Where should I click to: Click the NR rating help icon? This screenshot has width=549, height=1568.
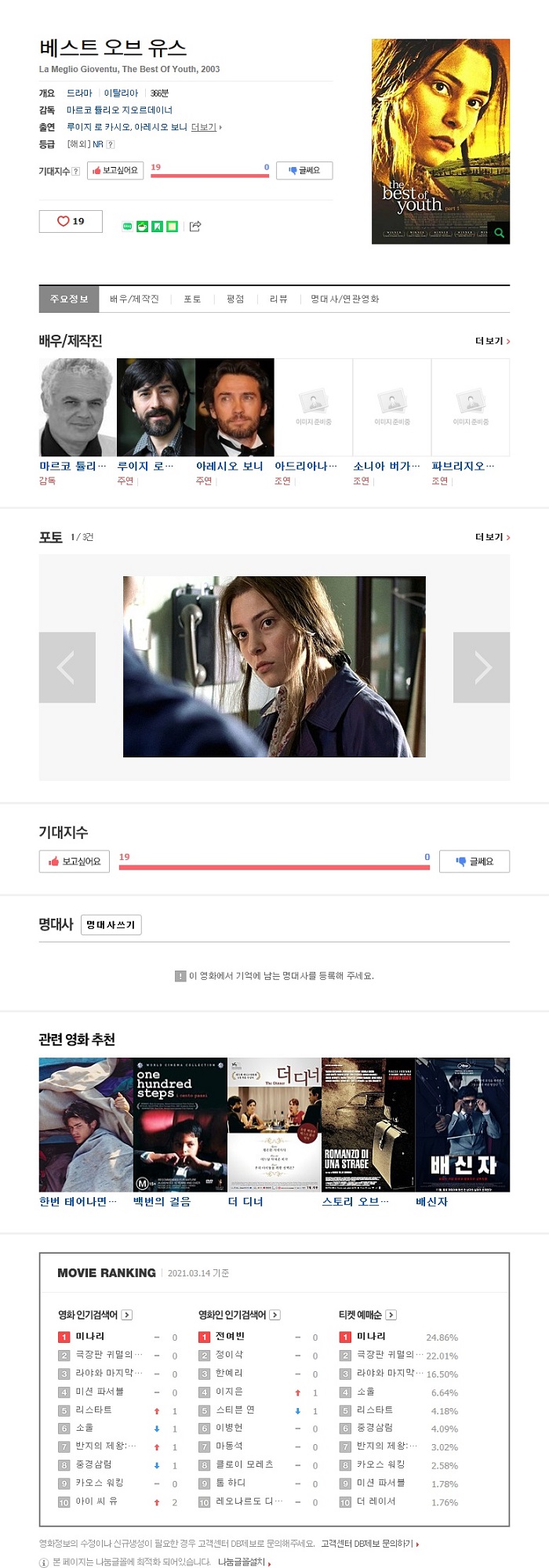[x=110, y=144]
